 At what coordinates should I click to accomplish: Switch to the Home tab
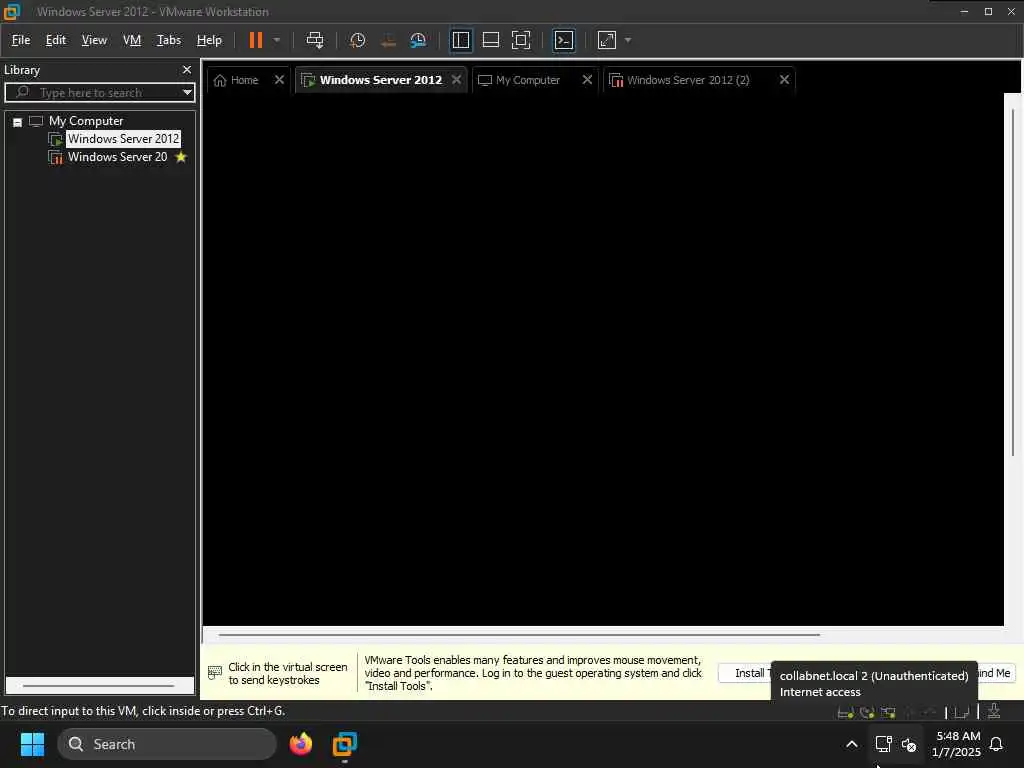[x=245, y=80]
